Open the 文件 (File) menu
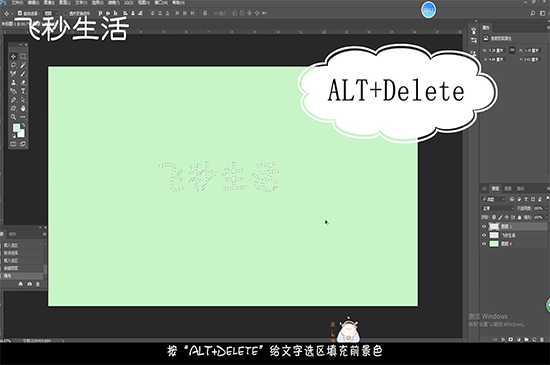 (17, 3)
